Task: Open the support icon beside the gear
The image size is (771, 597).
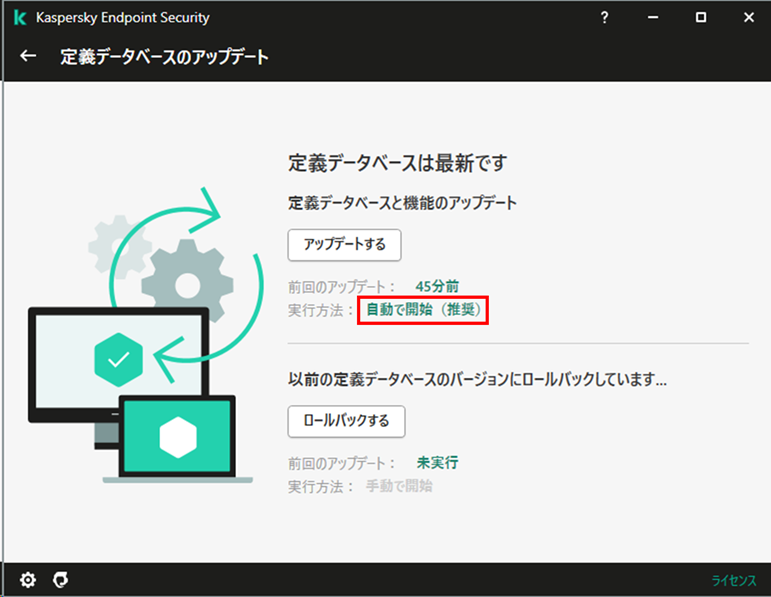Action: pos(60,580)
